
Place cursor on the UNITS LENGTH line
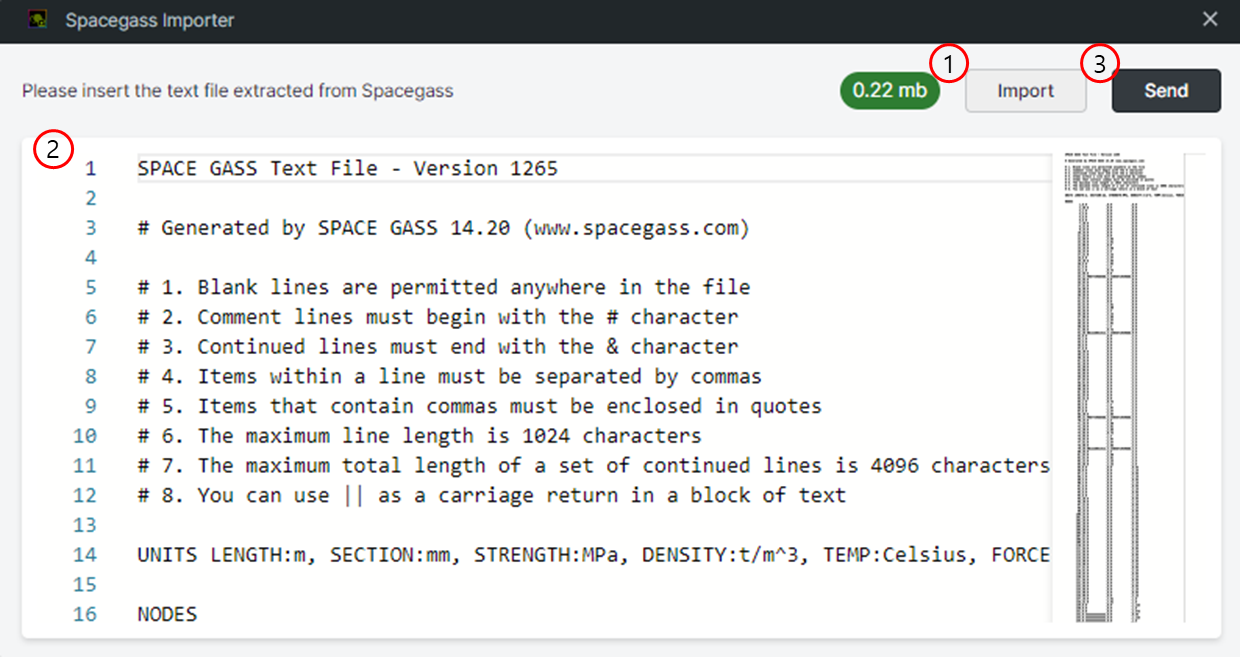pyautogui.click(x=594, y=555)
